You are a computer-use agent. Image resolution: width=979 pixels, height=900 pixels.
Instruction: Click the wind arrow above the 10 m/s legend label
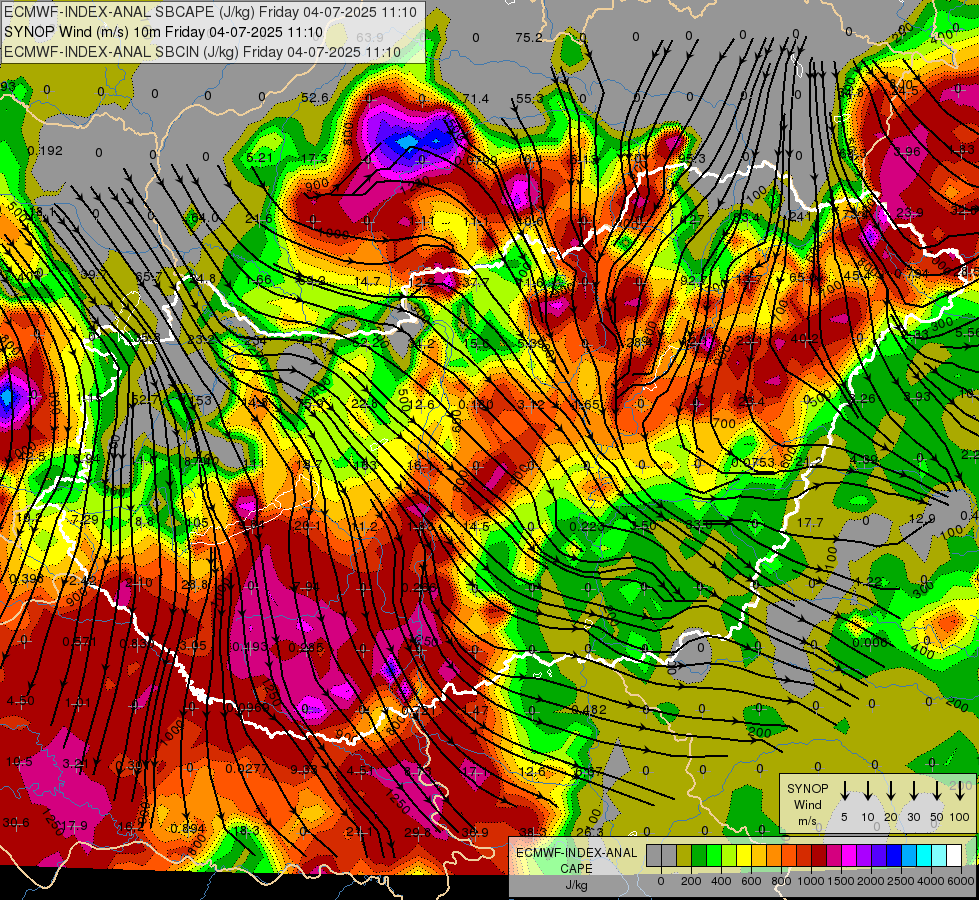click(x=867, y=790)
